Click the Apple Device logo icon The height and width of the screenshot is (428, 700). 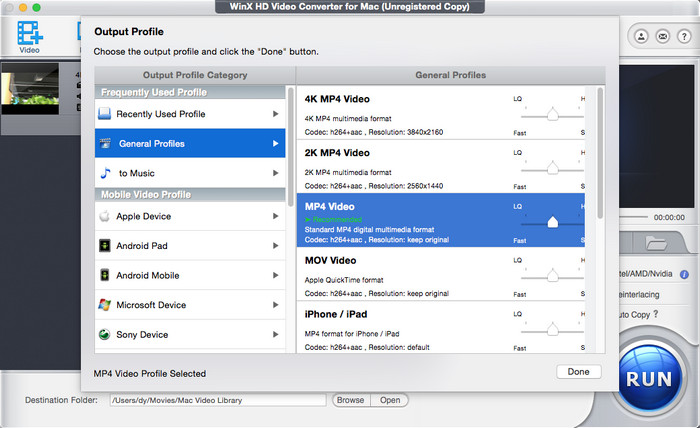pyautogui.click(x=104, y=216)
